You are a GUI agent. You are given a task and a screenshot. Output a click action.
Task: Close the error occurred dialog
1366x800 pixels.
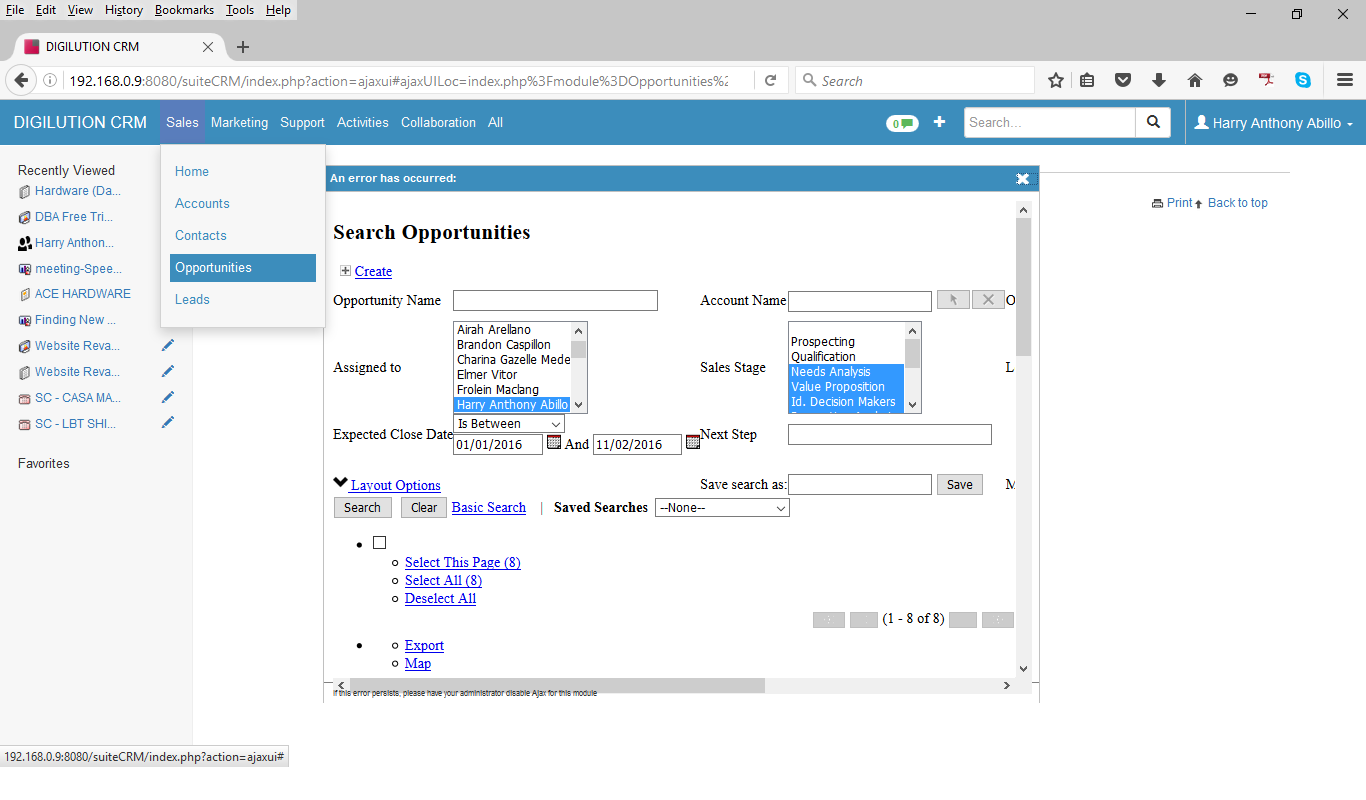click(x=1022, y=179)
